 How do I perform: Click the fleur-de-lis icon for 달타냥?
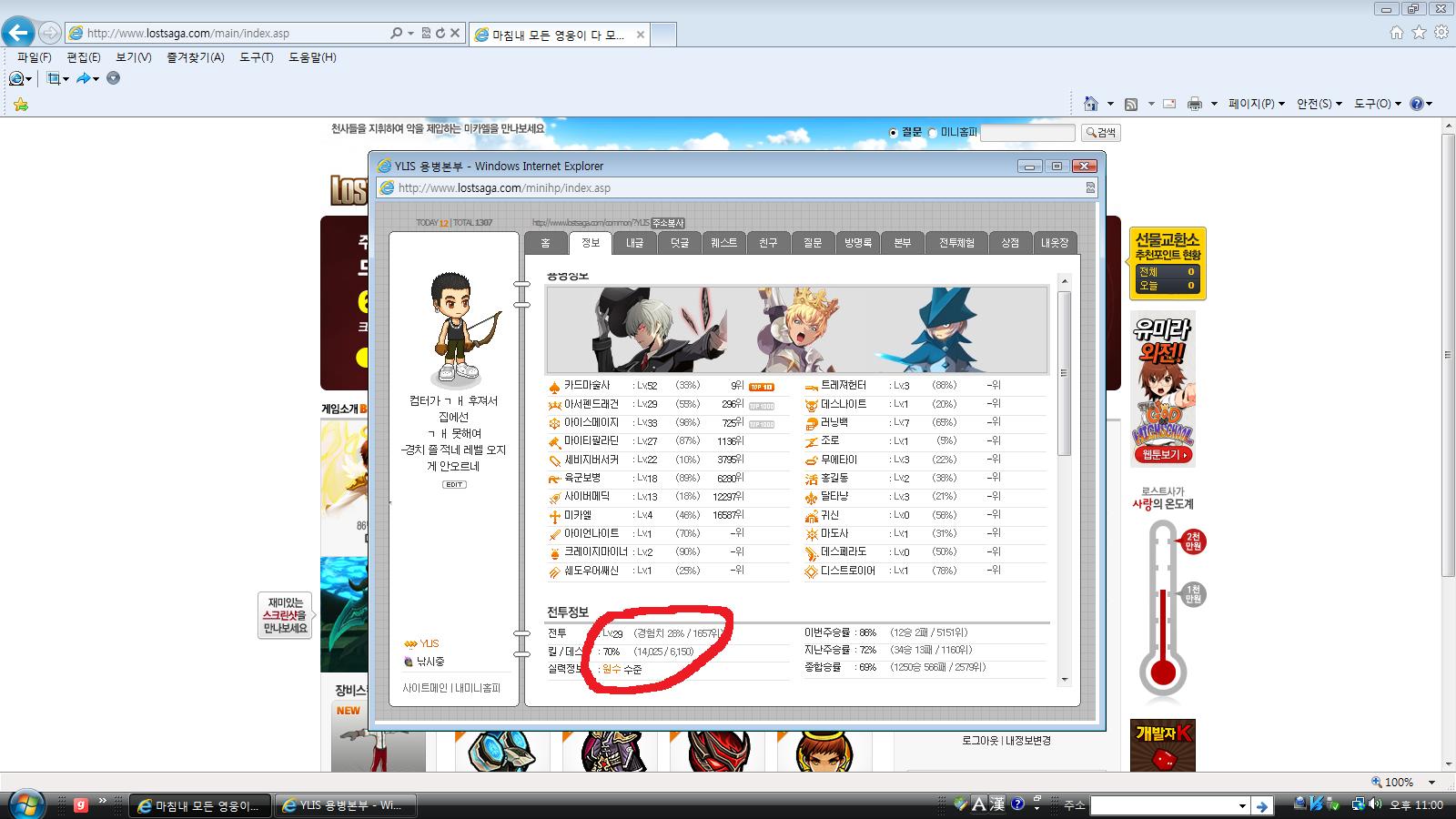(811, 498)
